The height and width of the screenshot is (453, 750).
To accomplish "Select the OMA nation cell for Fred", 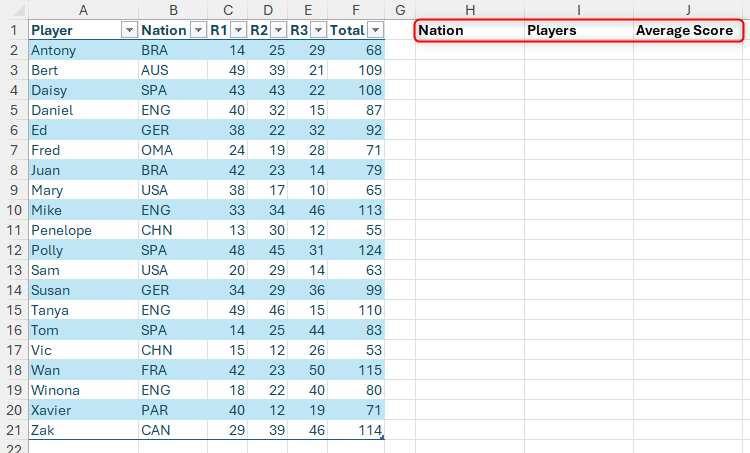I will 172,150.
